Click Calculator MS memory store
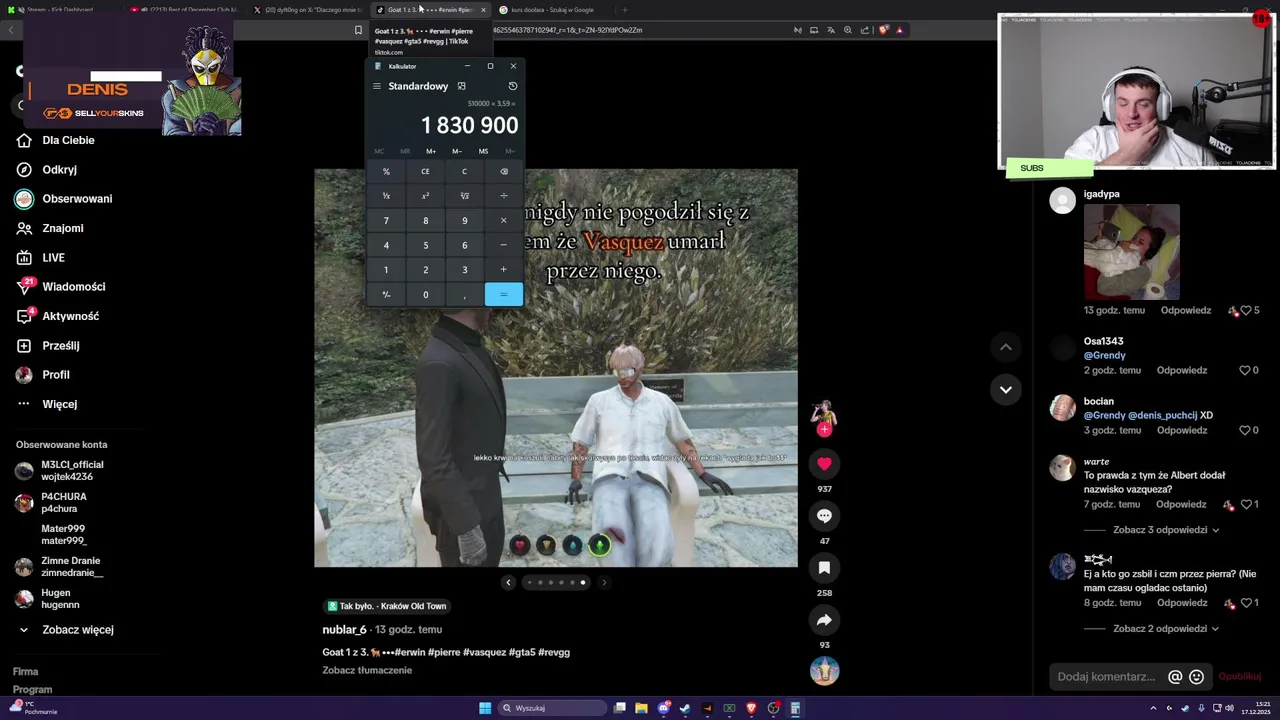Screen dimensions: 1280x720 483,151
